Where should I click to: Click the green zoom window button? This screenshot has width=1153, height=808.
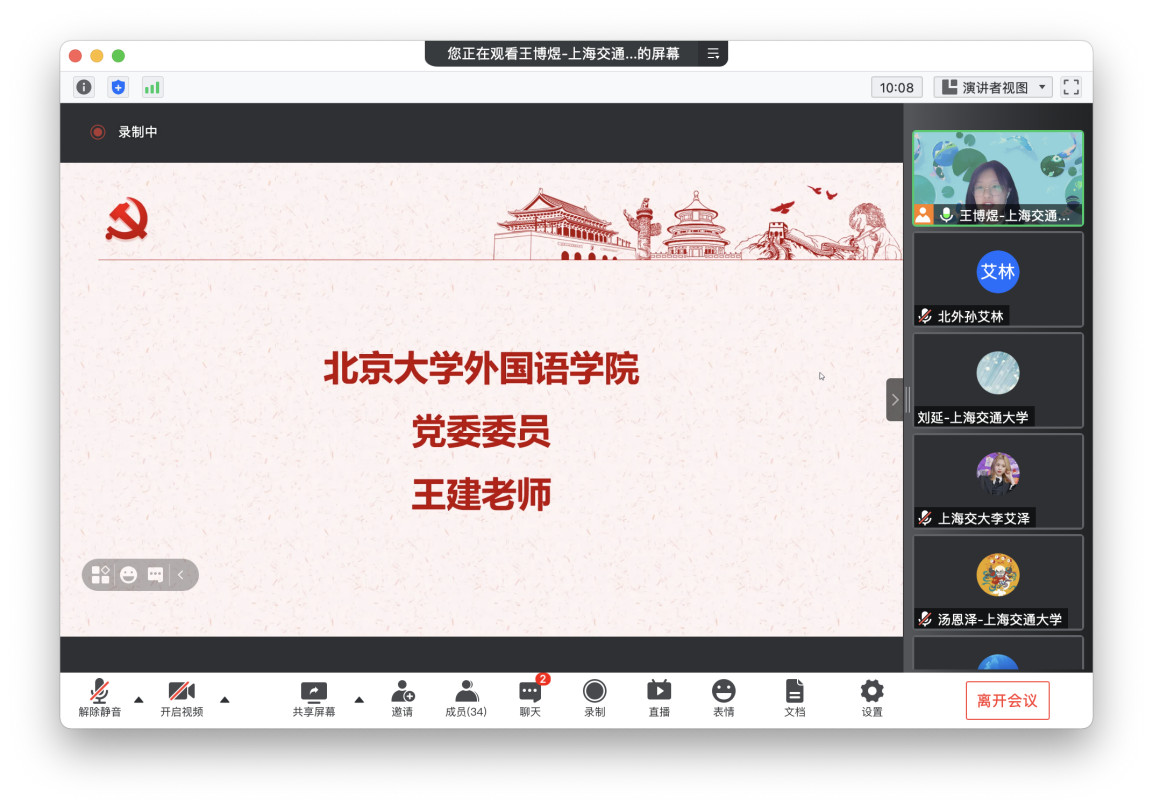click(118, 56)
